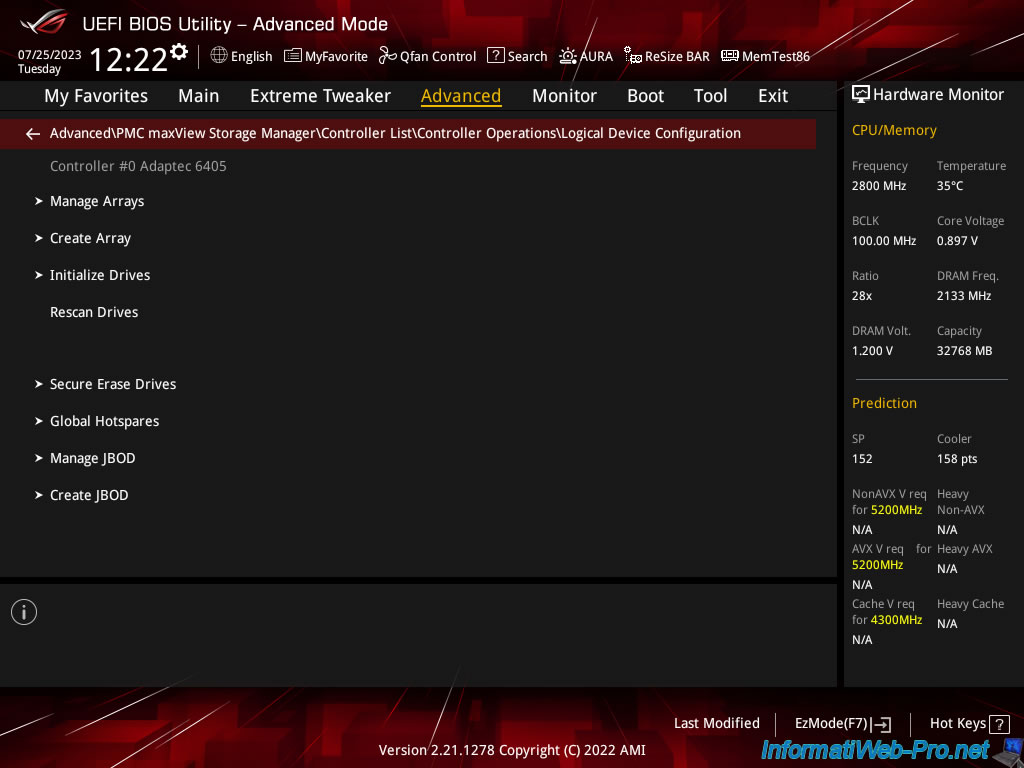Select Create Array menu entry text
The image size is (1024, 768).
pyautogui.click(x=90, y=238)
